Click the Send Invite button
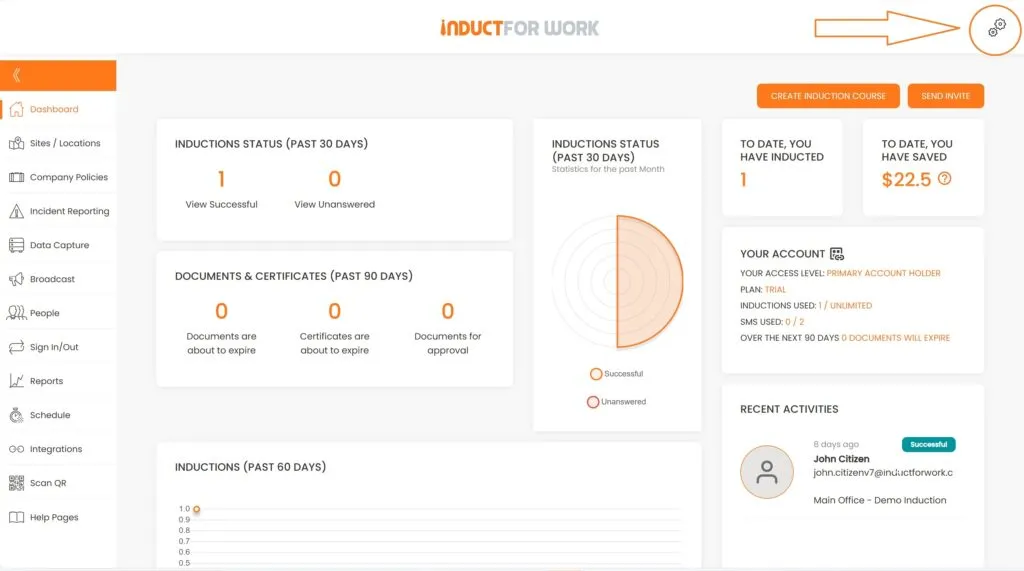 coord(946,96)
